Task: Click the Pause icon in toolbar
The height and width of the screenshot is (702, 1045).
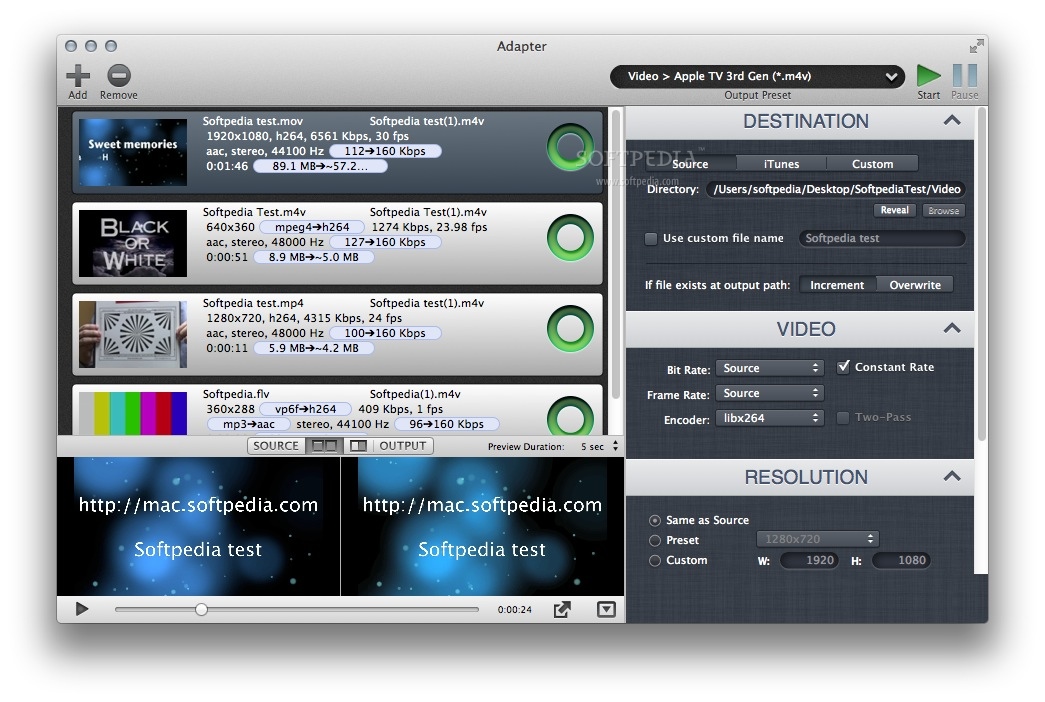Action: [964, 75]
